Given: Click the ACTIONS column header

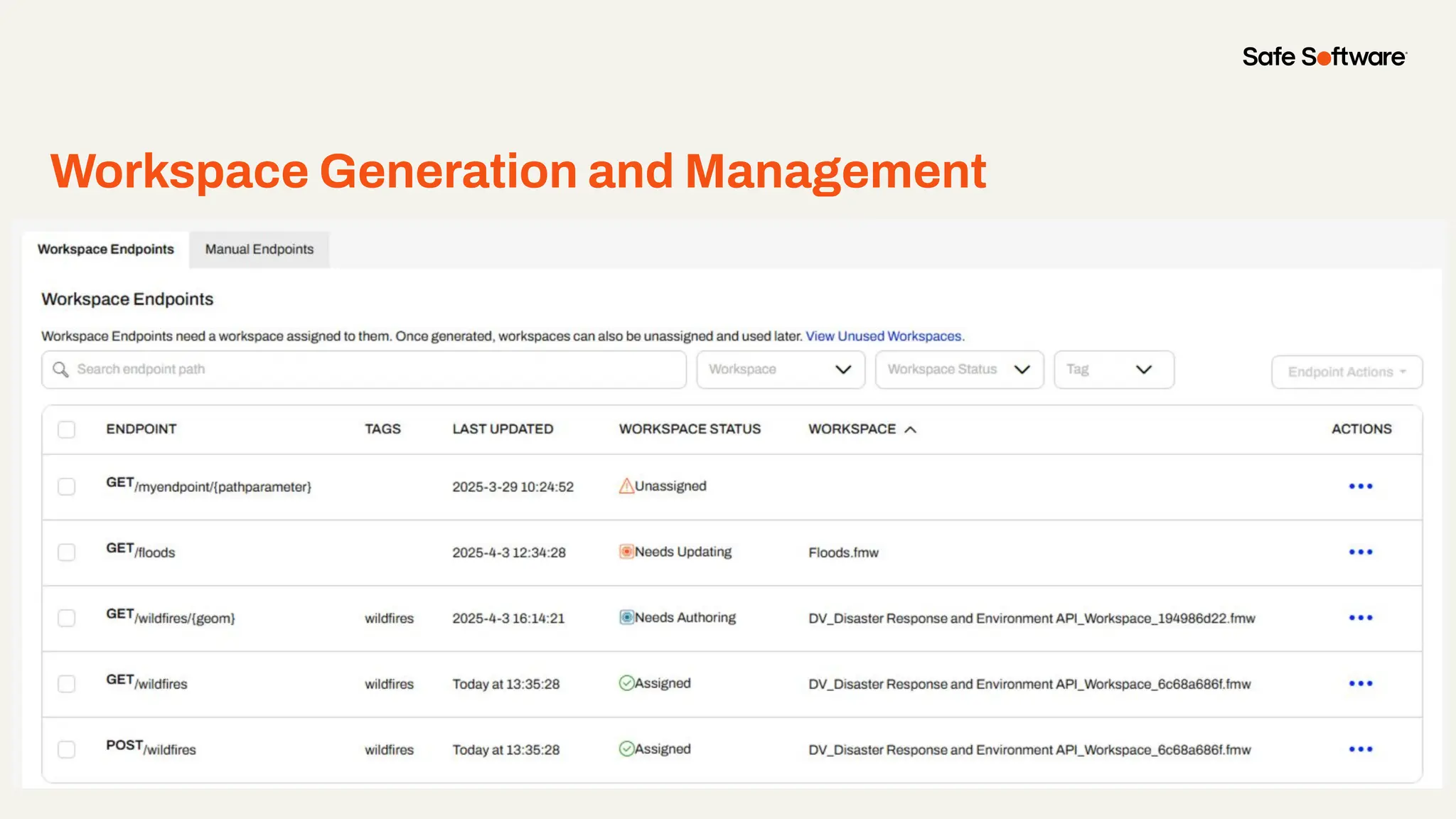Looking at the screenshot, I should coord(1361,429).
